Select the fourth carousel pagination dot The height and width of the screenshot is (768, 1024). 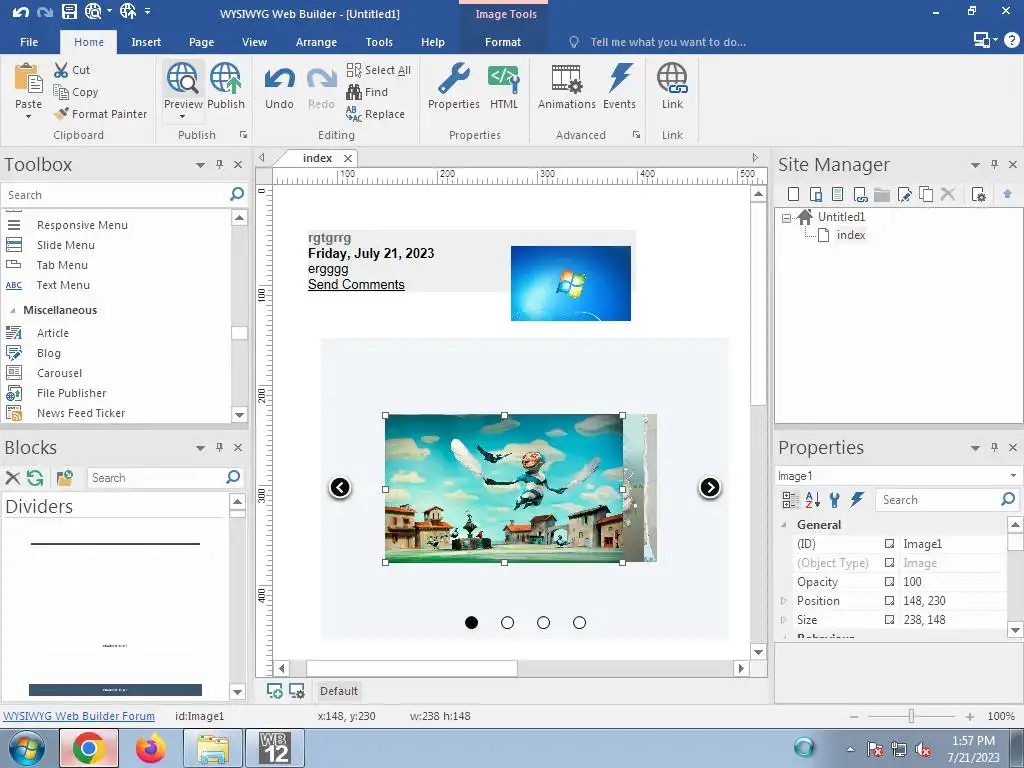(579, 622)
